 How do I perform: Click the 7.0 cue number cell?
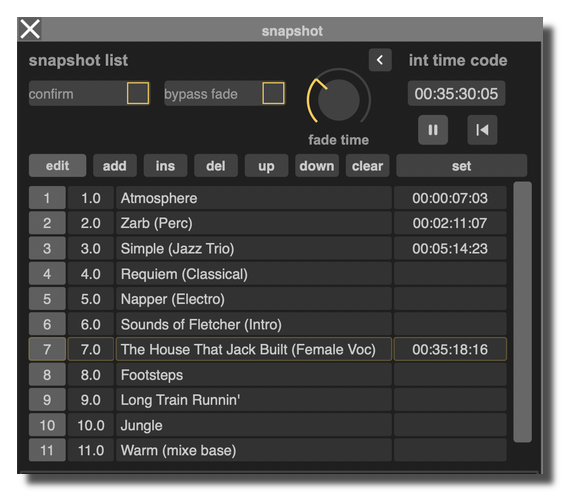pyautogui.click(x=91, y=349)
